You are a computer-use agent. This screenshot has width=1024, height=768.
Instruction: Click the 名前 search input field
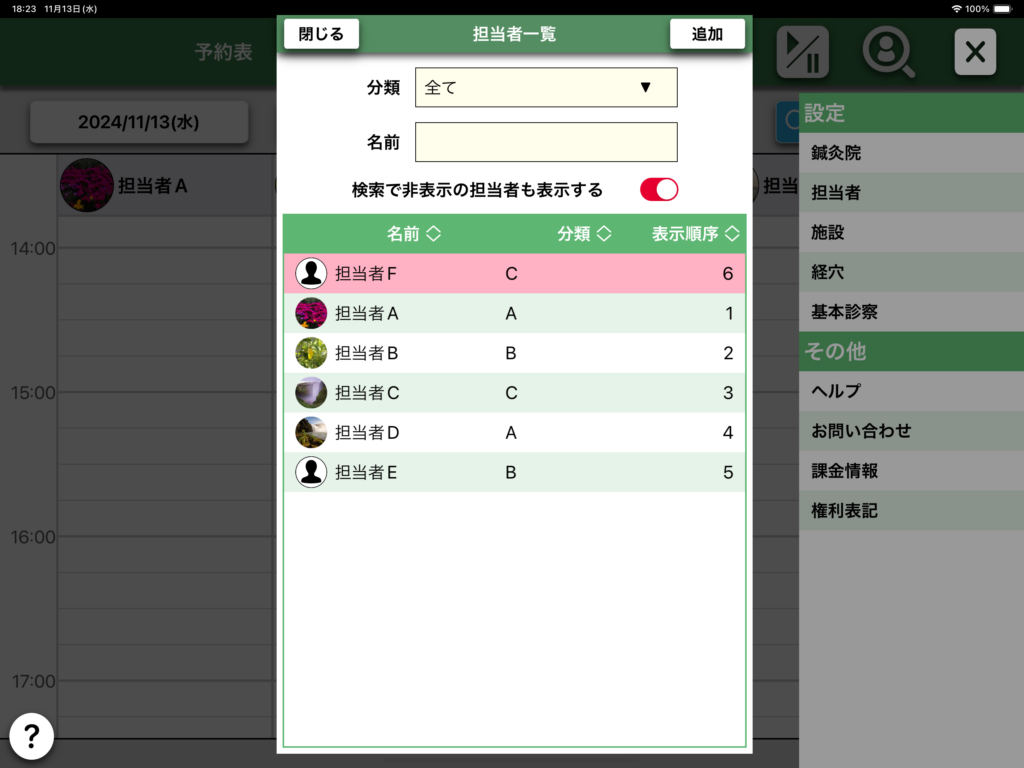coord(546,142)
